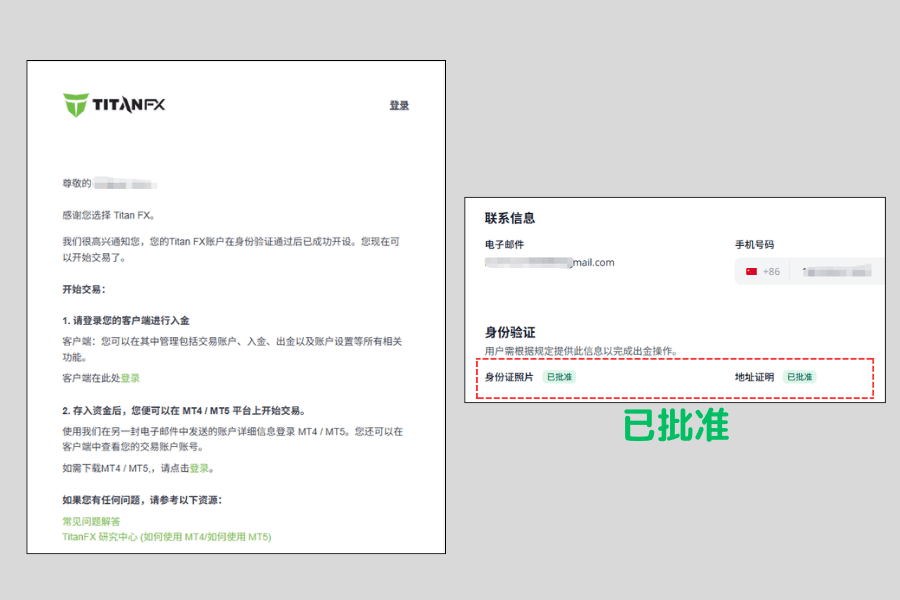Click the 已批准 badge next to 身份证照片
The image size is (900, 600).
coord(559,378)
